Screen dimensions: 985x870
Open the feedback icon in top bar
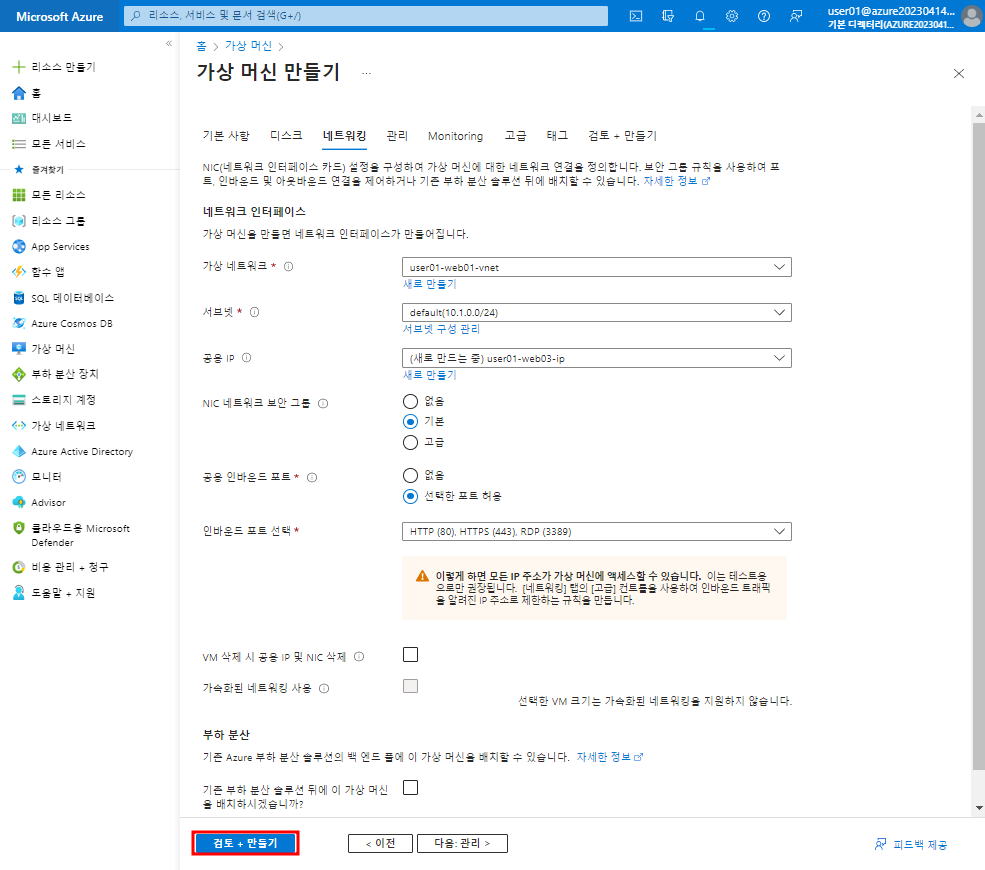(x=796, y=16)
